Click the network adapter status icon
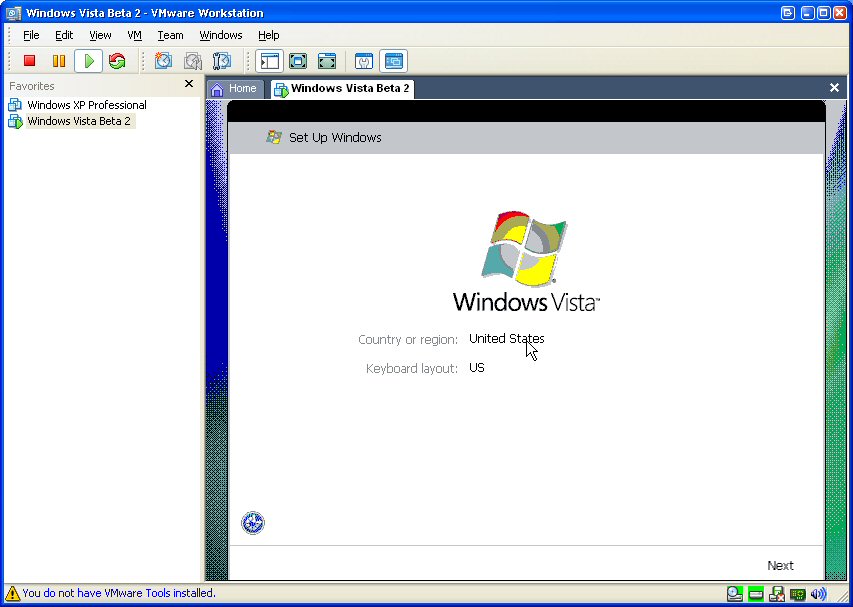Viewport: 853px width, 607px height. click(798, 594)
